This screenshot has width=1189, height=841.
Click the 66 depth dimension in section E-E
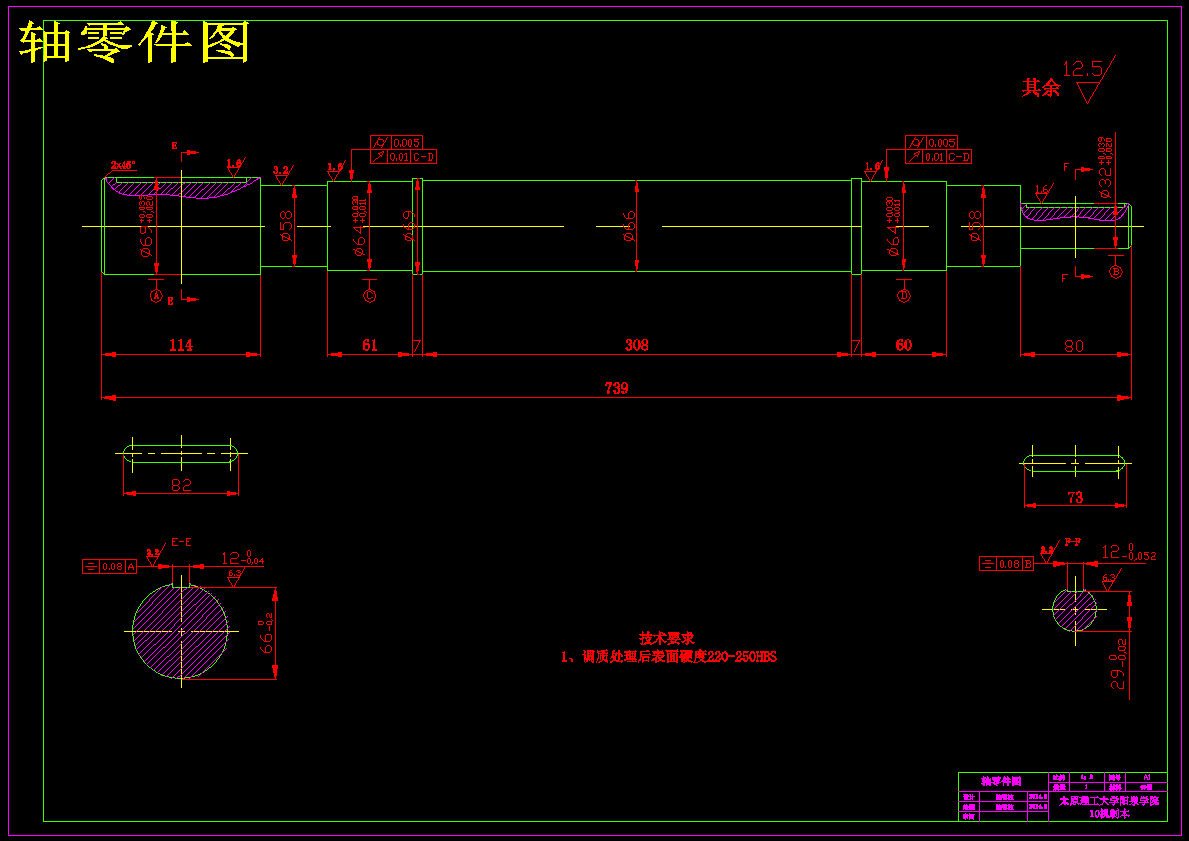click(x=267, y=632)
